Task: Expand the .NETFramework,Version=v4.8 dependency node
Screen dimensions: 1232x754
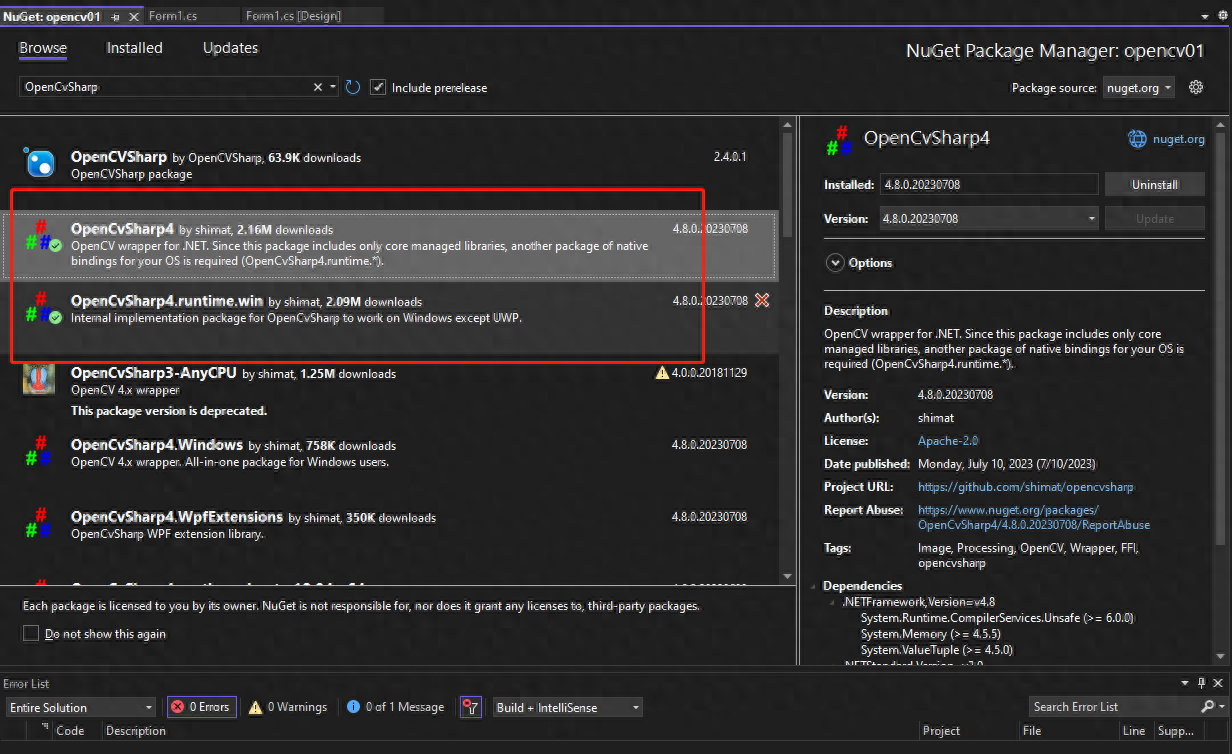Action: pyautogui.click(x=832, y=603)
